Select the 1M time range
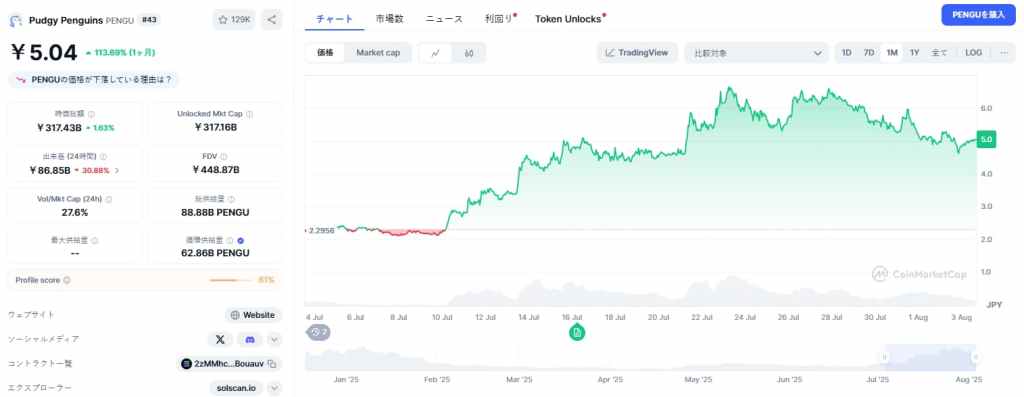 (891, 53)
